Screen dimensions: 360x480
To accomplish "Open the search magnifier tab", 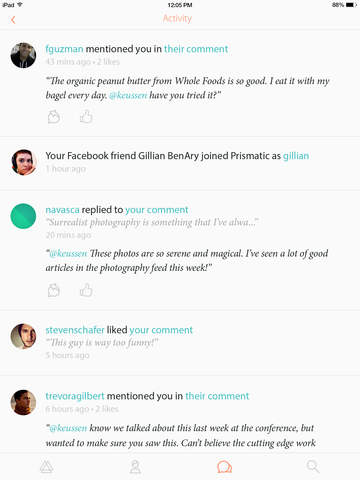I will [x=313, y=467].
